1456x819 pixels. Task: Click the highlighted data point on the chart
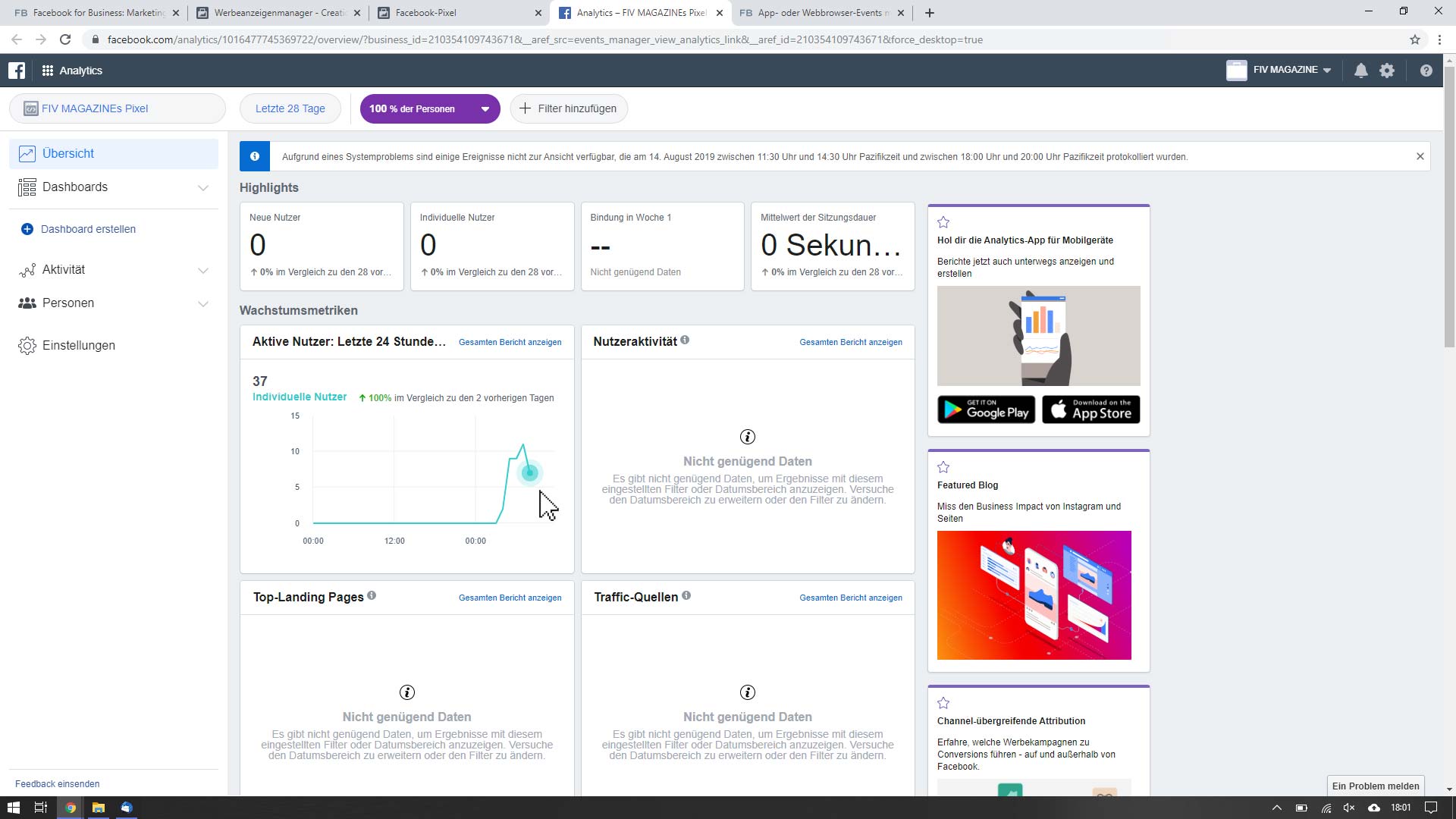pyautogui.click(x=530, y=473)
